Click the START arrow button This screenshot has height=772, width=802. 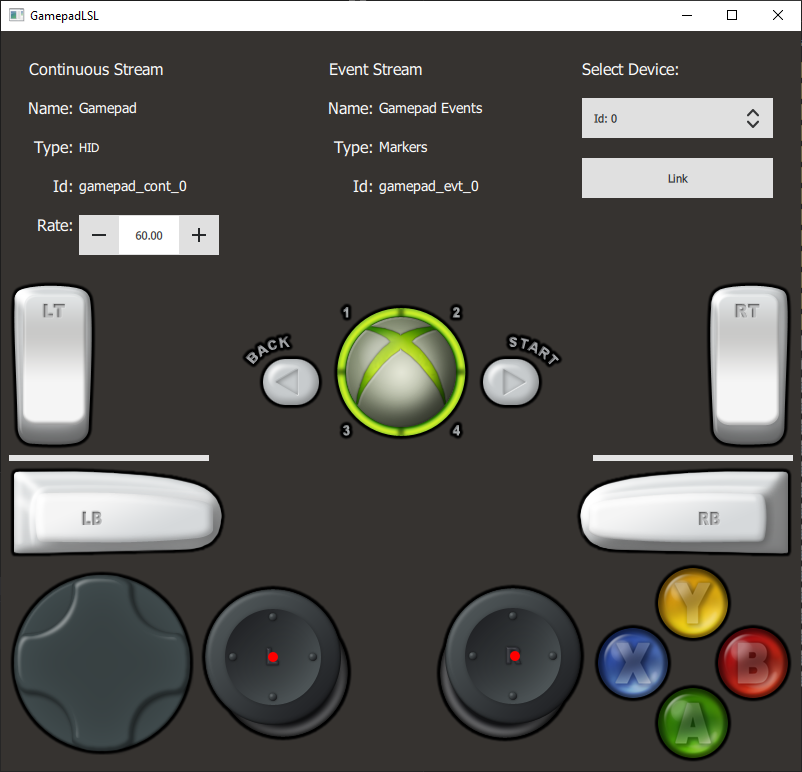[511, 382]
